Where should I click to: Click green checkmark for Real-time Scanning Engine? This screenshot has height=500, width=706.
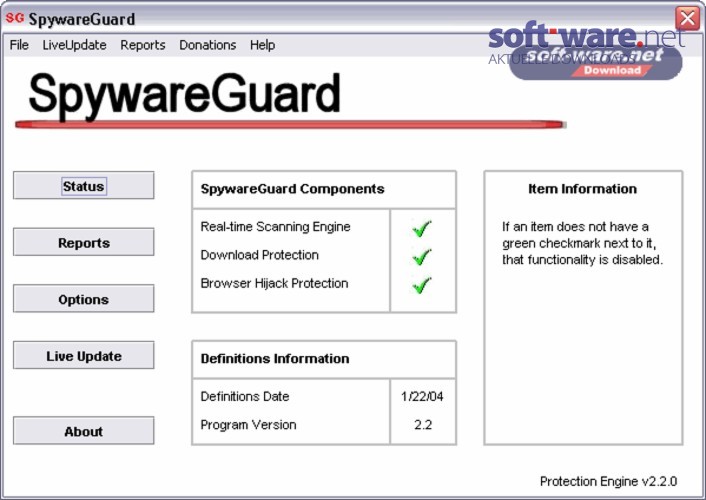(x=422, y=228)
